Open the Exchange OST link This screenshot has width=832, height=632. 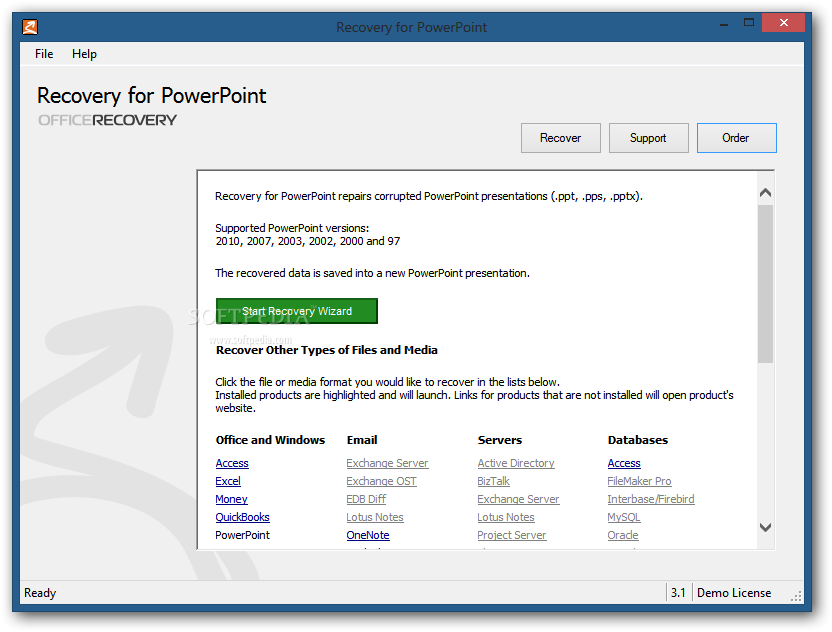click(382, 481)
